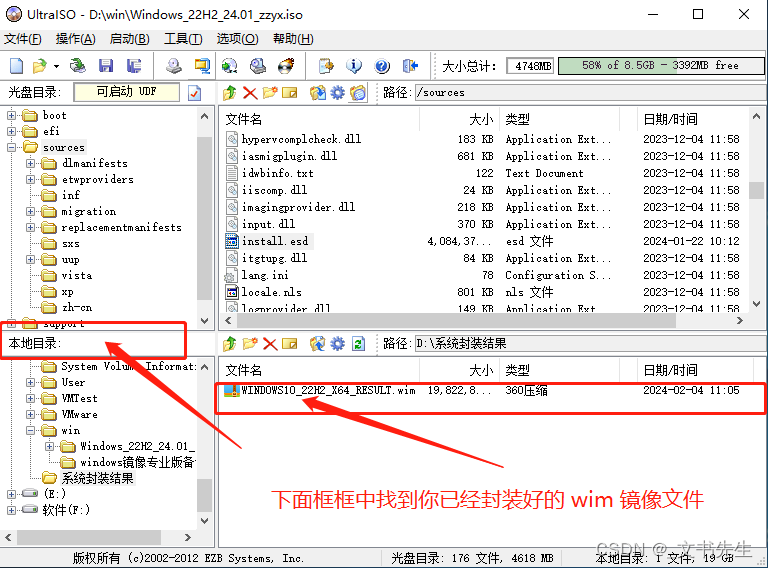
Task: Click the highlighted folder icon left of /sources path
Action: [358, 93]
